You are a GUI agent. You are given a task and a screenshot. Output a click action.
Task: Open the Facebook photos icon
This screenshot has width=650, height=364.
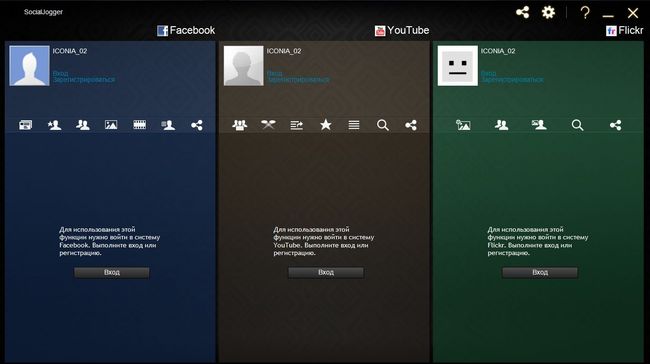(111, 125)
